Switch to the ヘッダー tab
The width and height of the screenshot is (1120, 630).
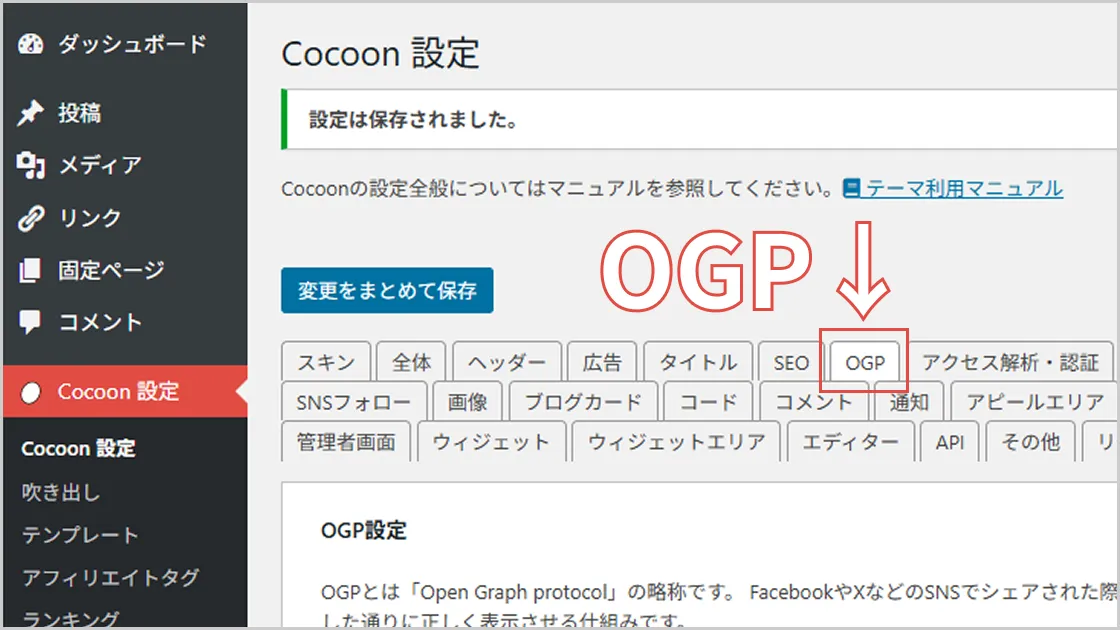[x=507, y=363]
